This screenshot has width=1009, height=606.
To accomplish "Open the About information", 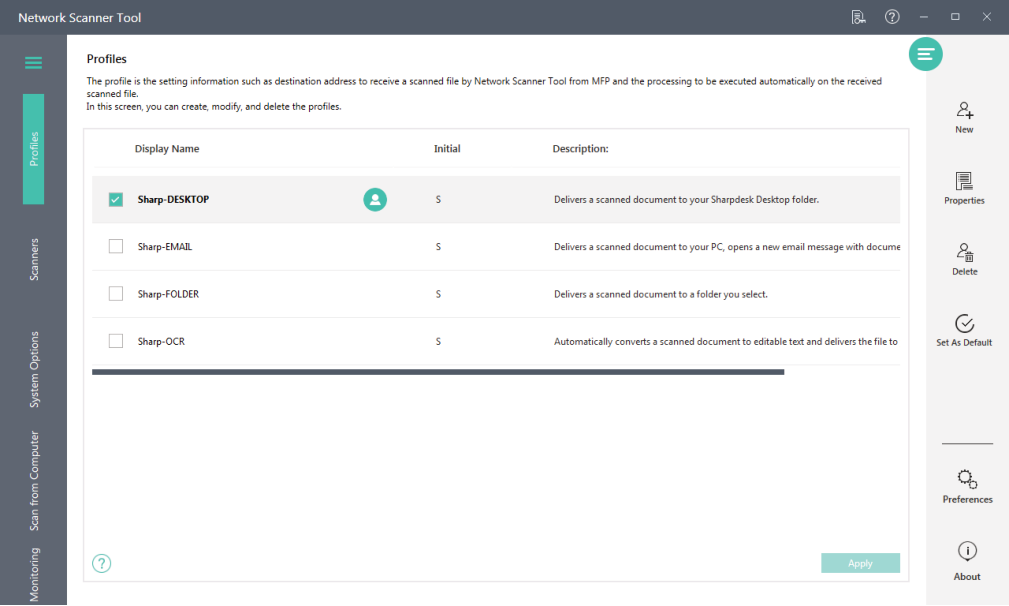I will pyautogui.click(x=967, y=562).
